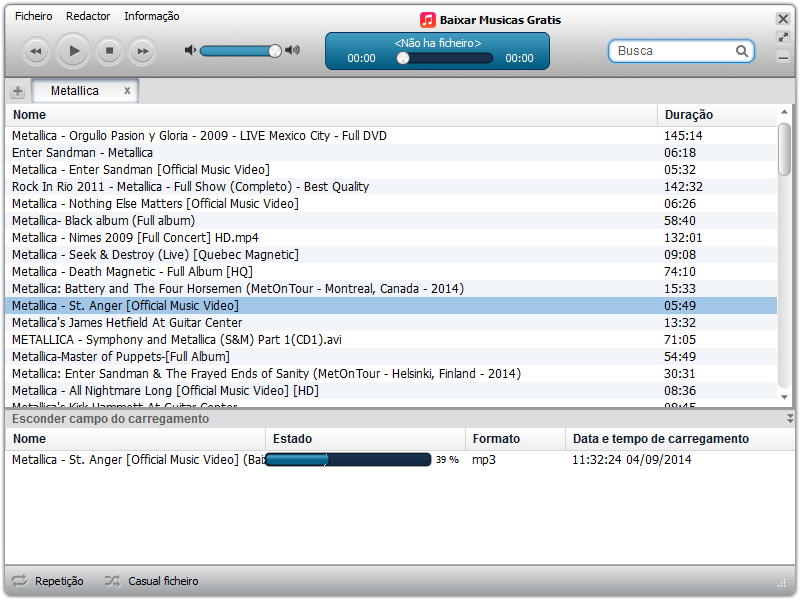Skip forward with the fast-forward button
This screenshot has width=800, height=600.
click(x=142, y=51)
